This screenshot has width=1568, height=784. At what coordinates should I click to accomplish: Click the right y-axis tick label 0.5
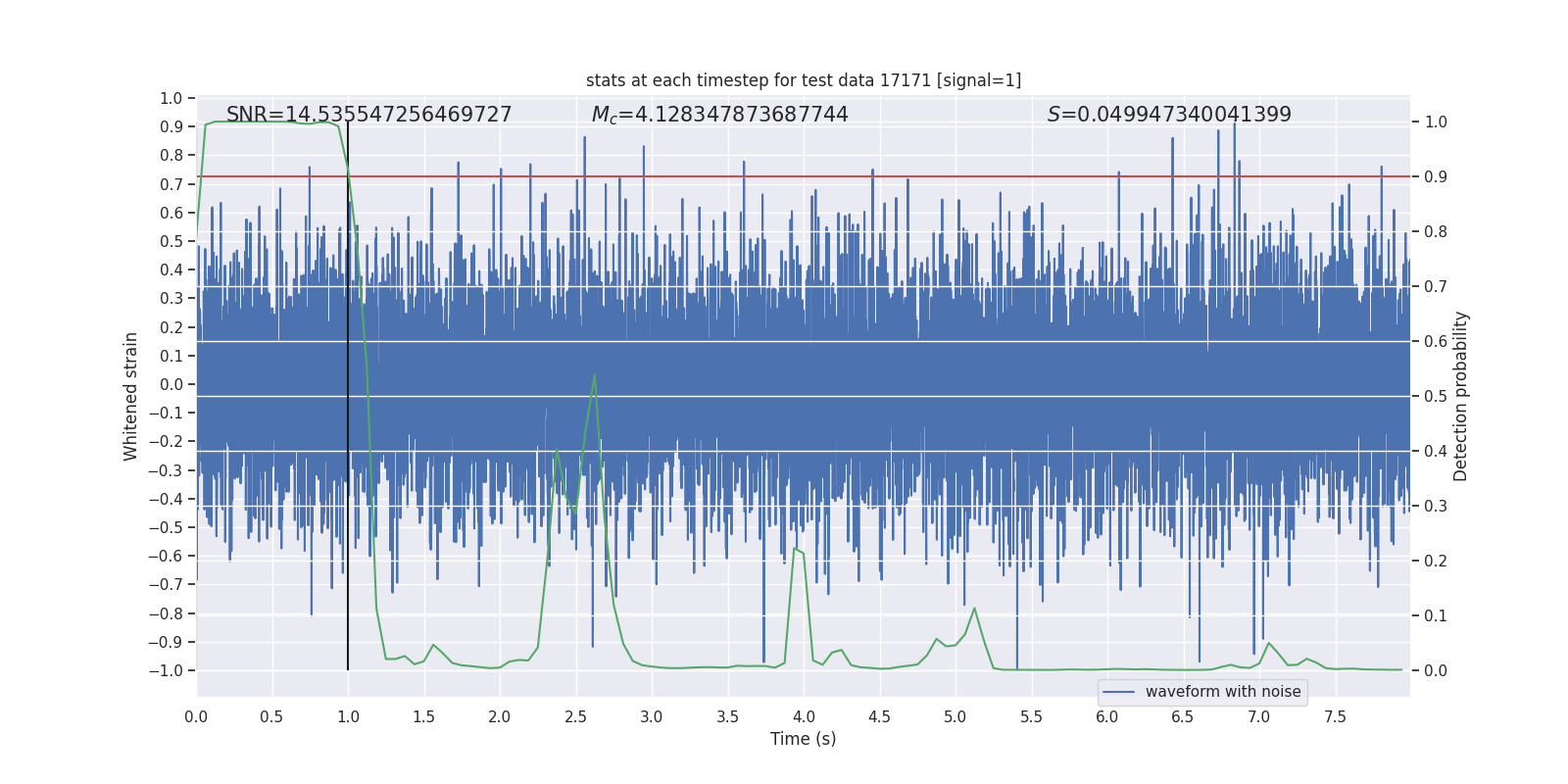1436,397
